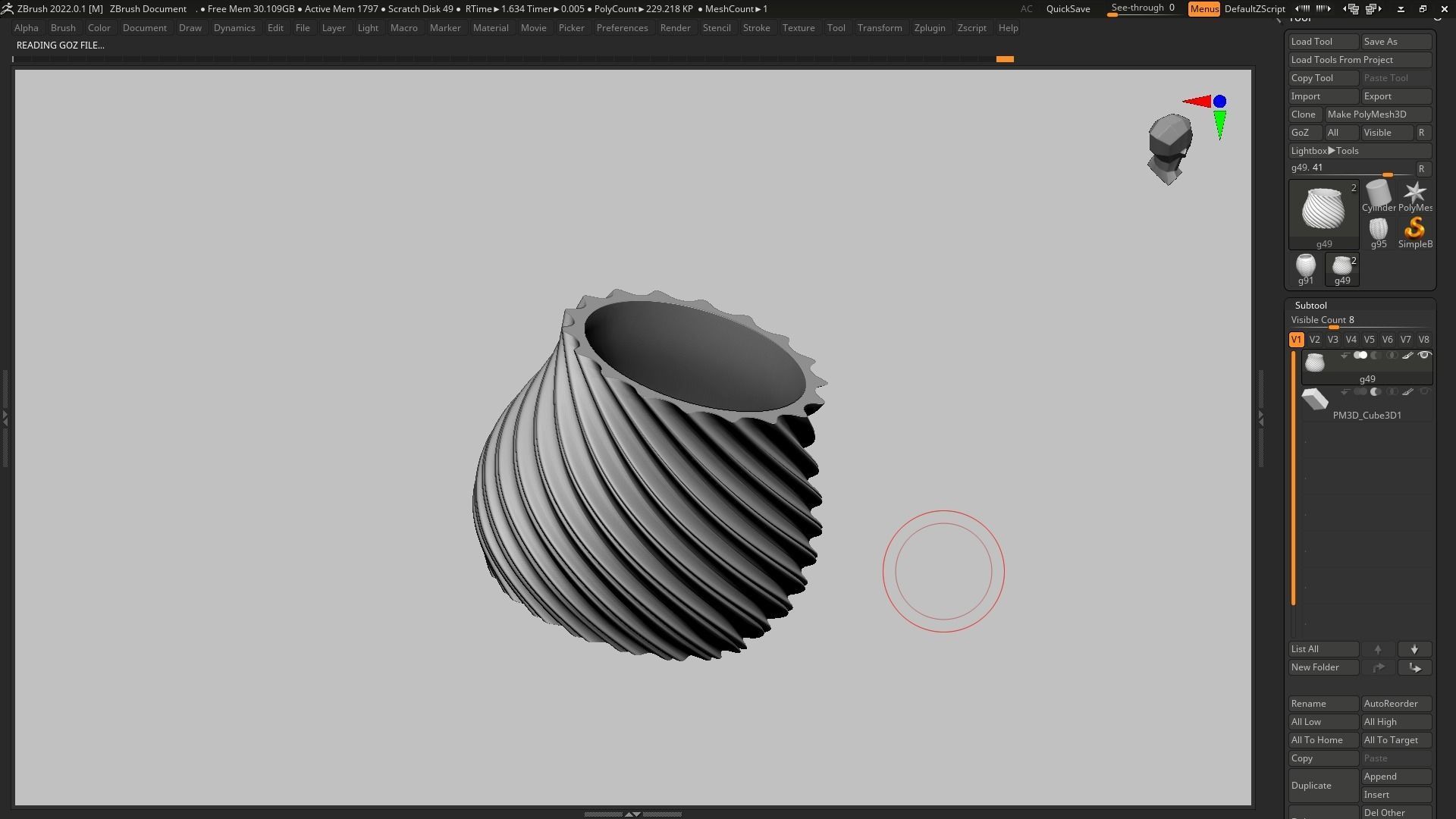The height and width of the screenshot is (819, 1456).
Task: Open the large g49 current tool thumbnail
Action: pos(1324,215)
